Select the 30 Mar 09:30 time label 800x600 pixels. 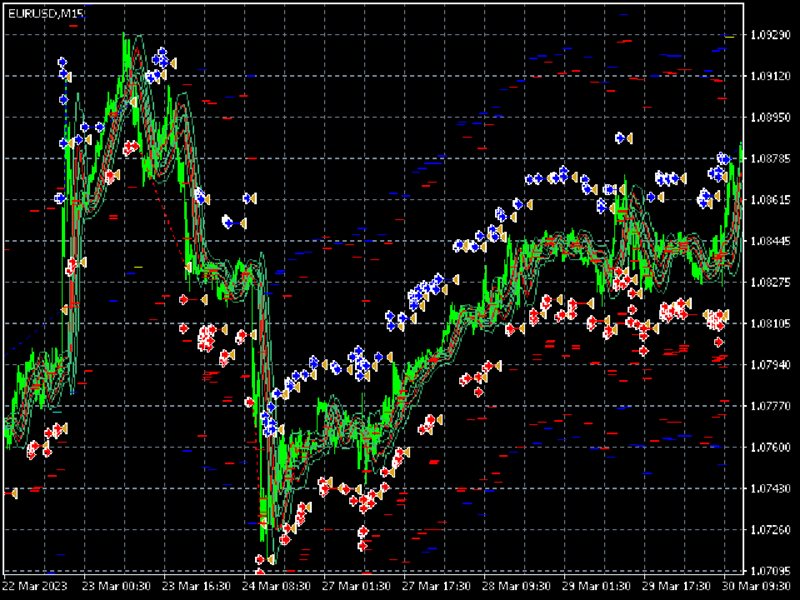click(757, 586)
